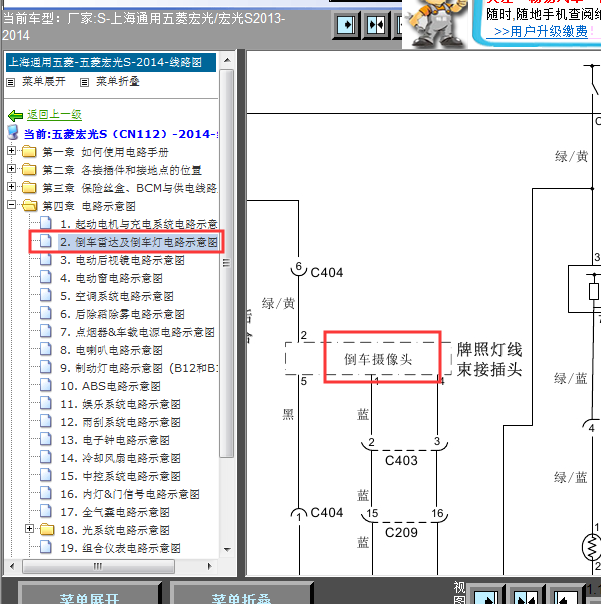Open the 返回上一级 link
The height and width of the screenshot is (604, 601).
54,114
